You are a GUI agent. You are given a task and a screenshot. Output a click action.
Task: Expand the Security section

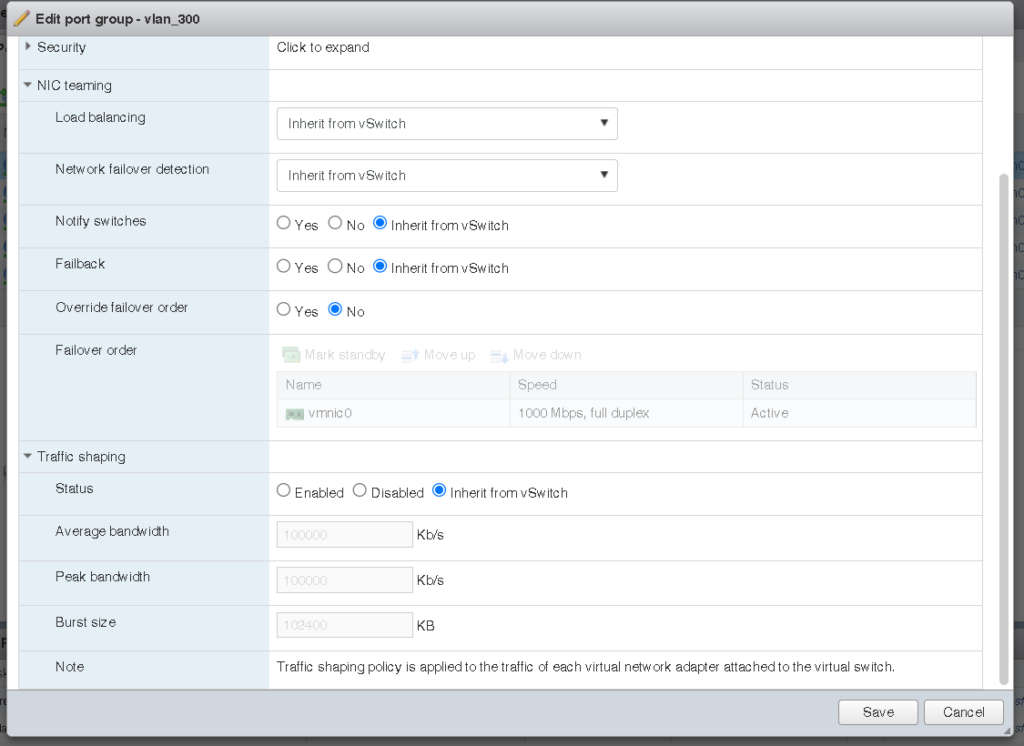pos(27,46)
